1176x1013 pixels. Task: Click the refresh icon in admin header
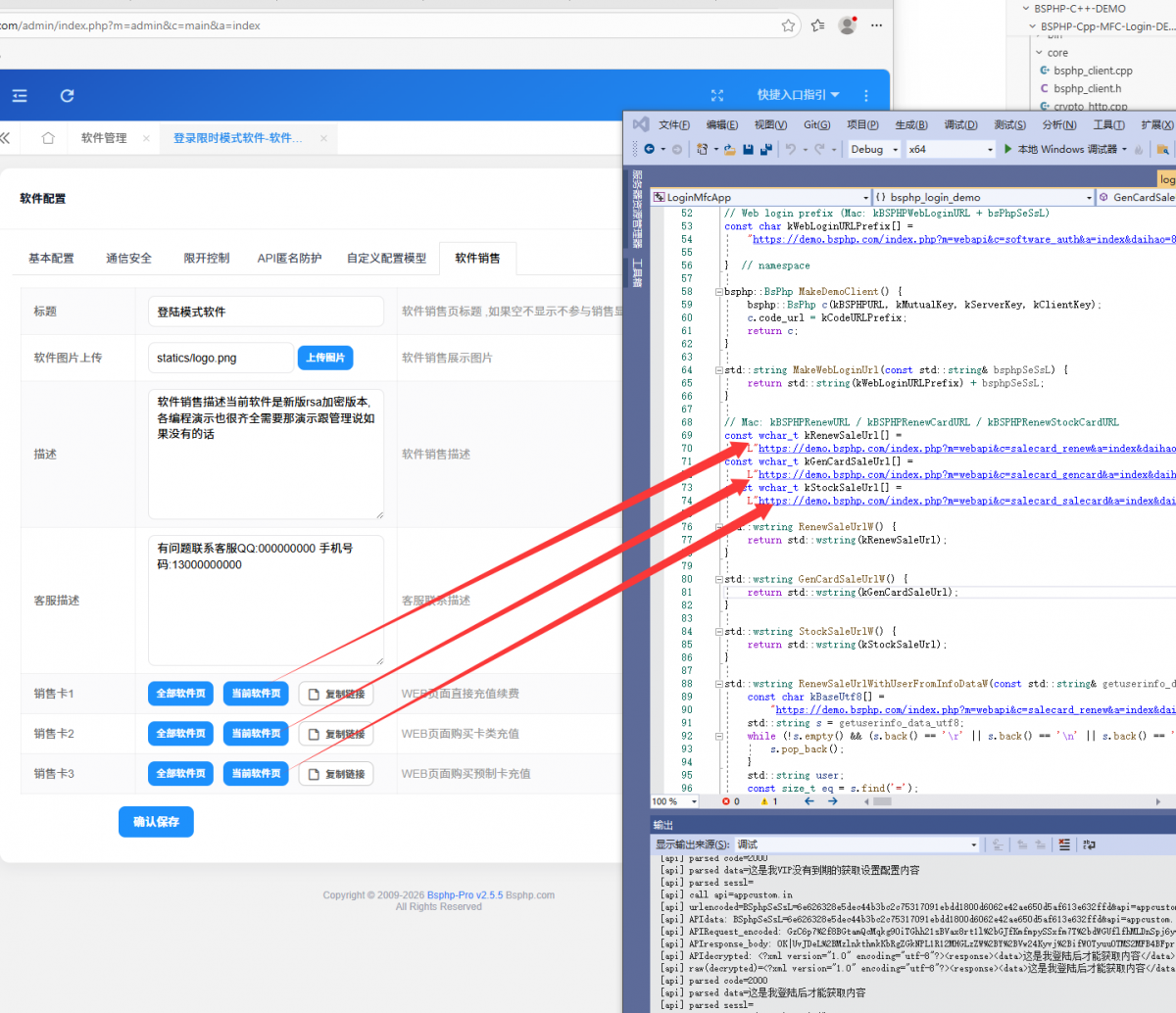pyautogui.click(x=67, y=96)
